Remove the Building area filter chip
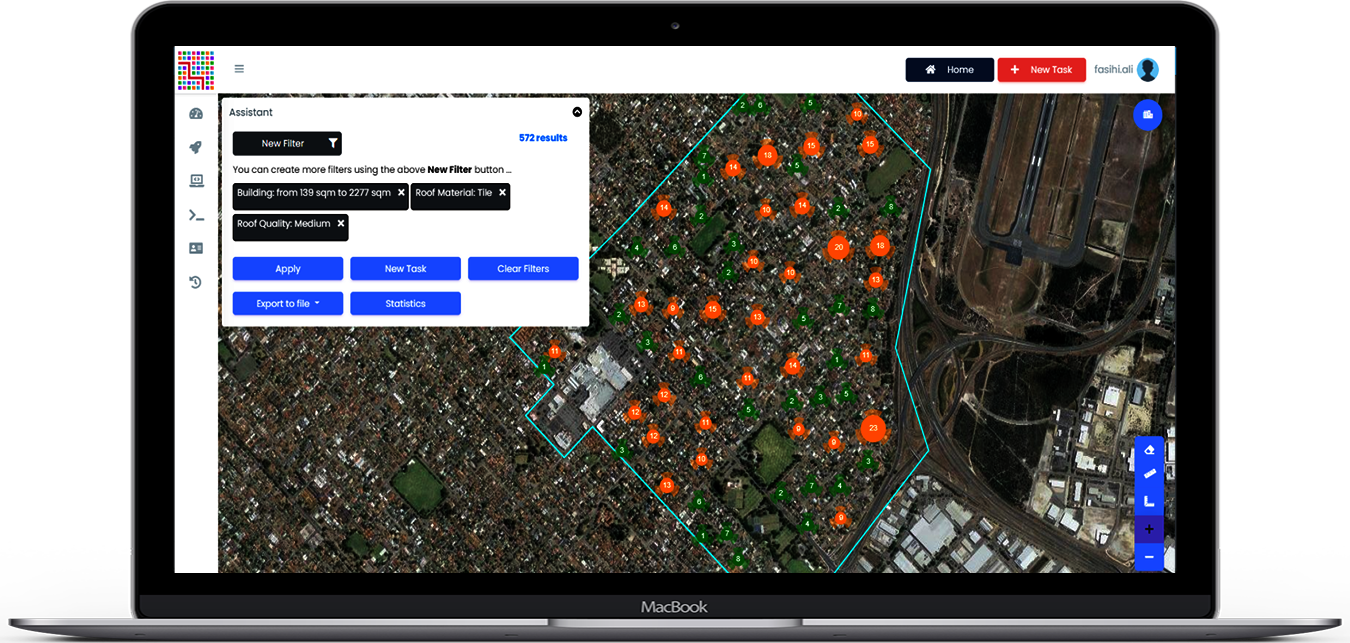Viewport: 1350px width, 643px height. [x=401, y=192]
